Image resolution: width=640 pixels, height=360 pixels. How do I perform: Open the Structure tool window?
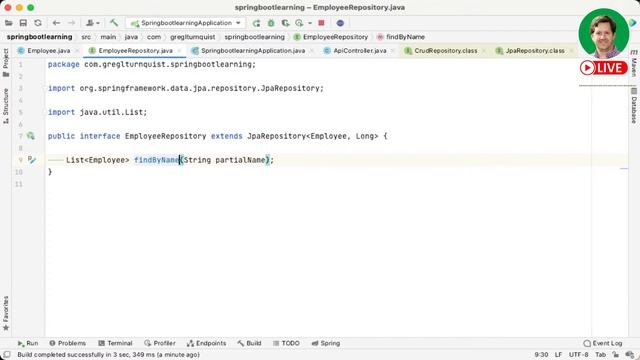pyautogui.click(x=6, y=106)
